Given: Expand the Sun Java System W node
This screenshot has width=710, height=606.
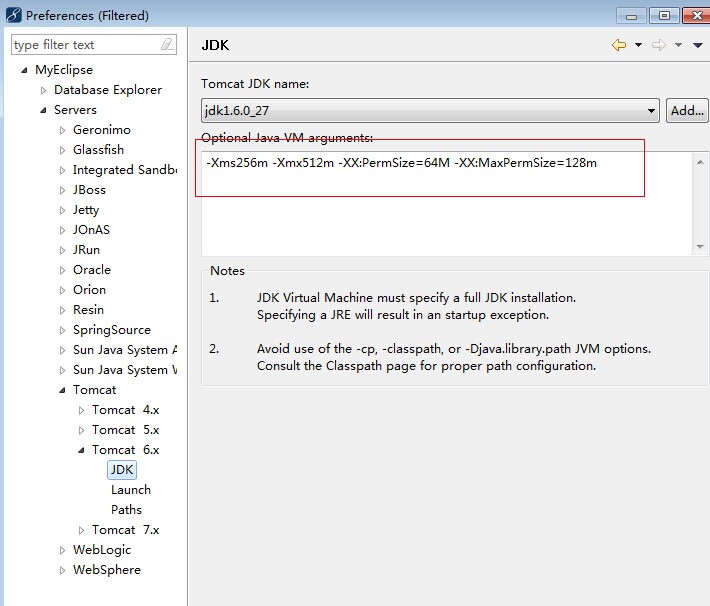Looking at the screenshot, I should [x=62, y=370].
